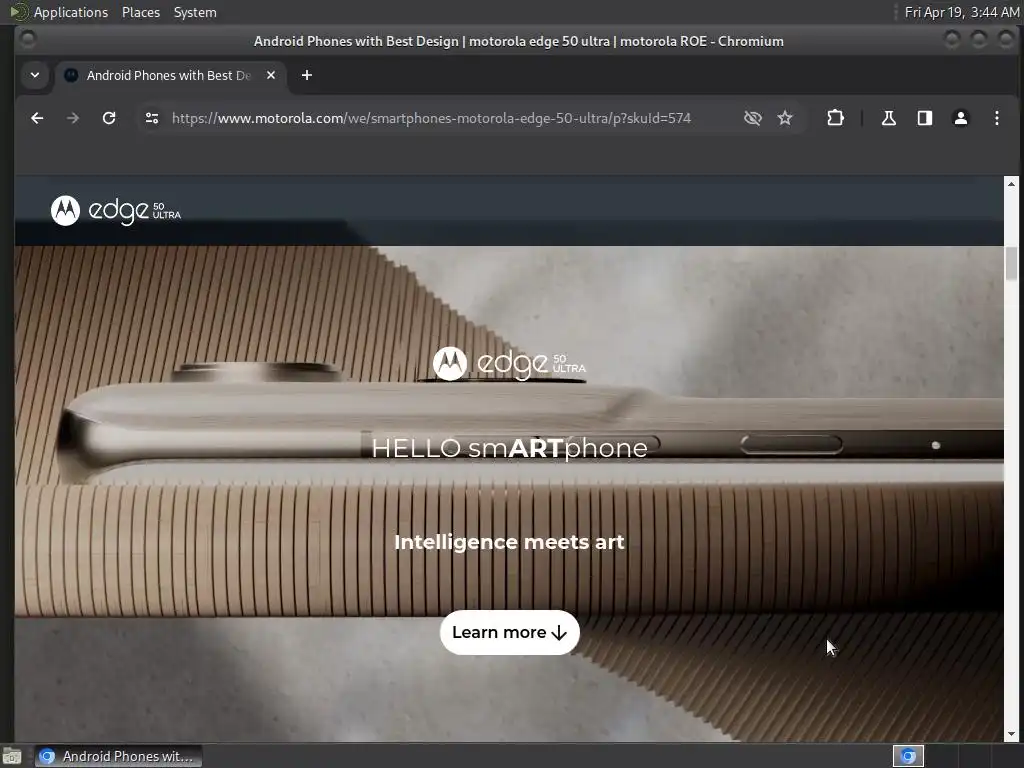Viewport: 1024px width, 768px height.
Task: Click the URL address field
Action: pyautogui.click(x=431, y=118)
